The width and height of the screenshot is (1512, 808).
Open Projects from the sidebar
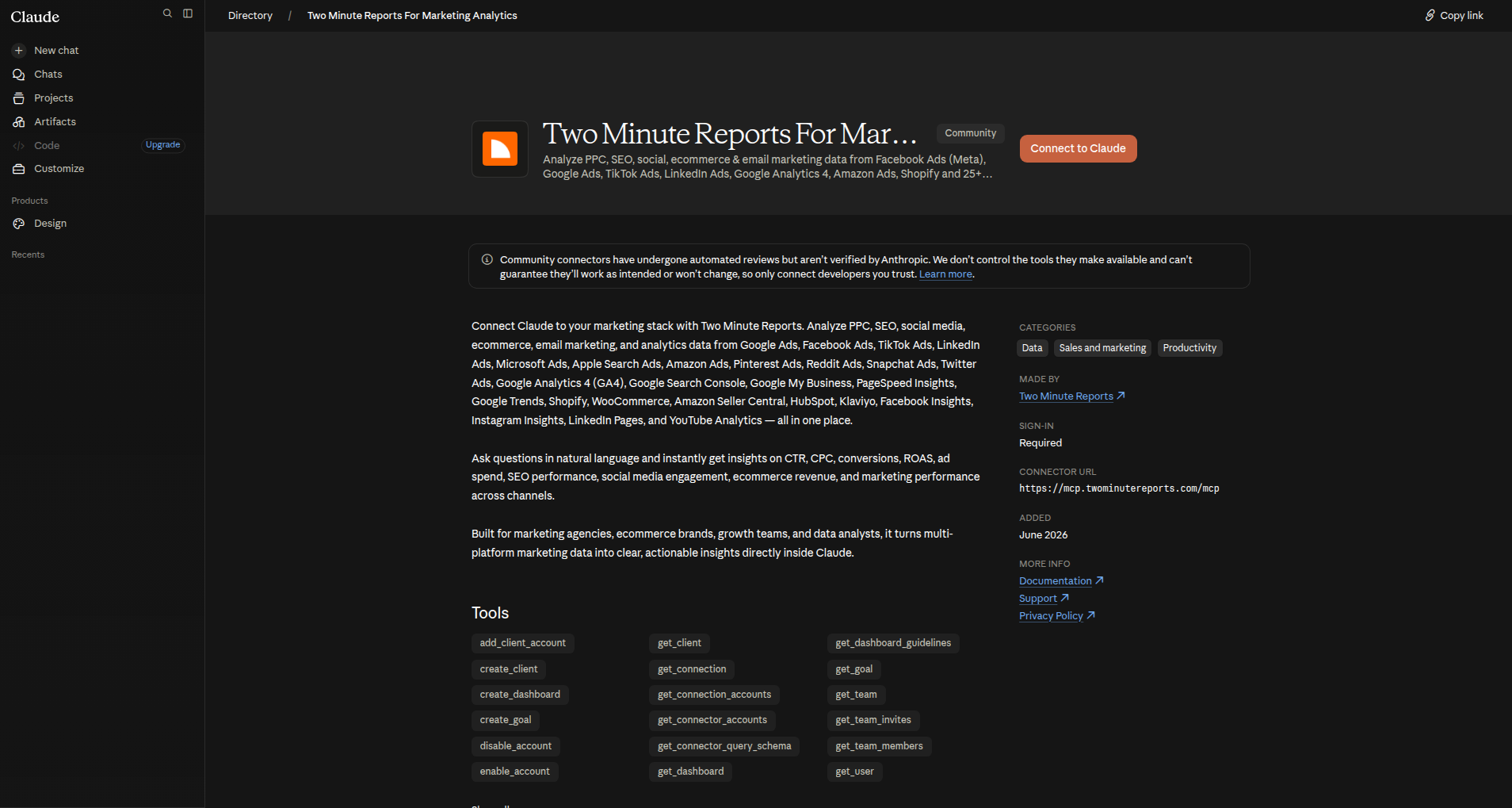101,98
